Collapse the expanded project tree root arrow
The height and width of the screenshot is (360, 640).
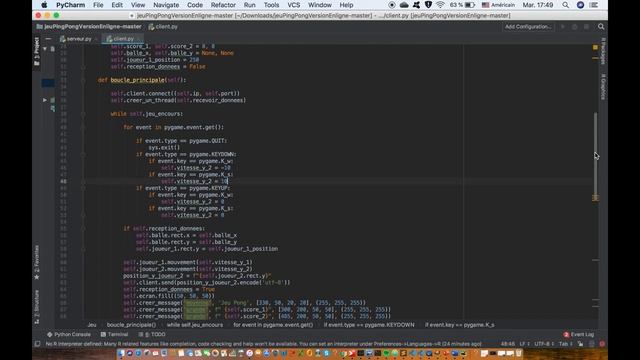(45, 49)
